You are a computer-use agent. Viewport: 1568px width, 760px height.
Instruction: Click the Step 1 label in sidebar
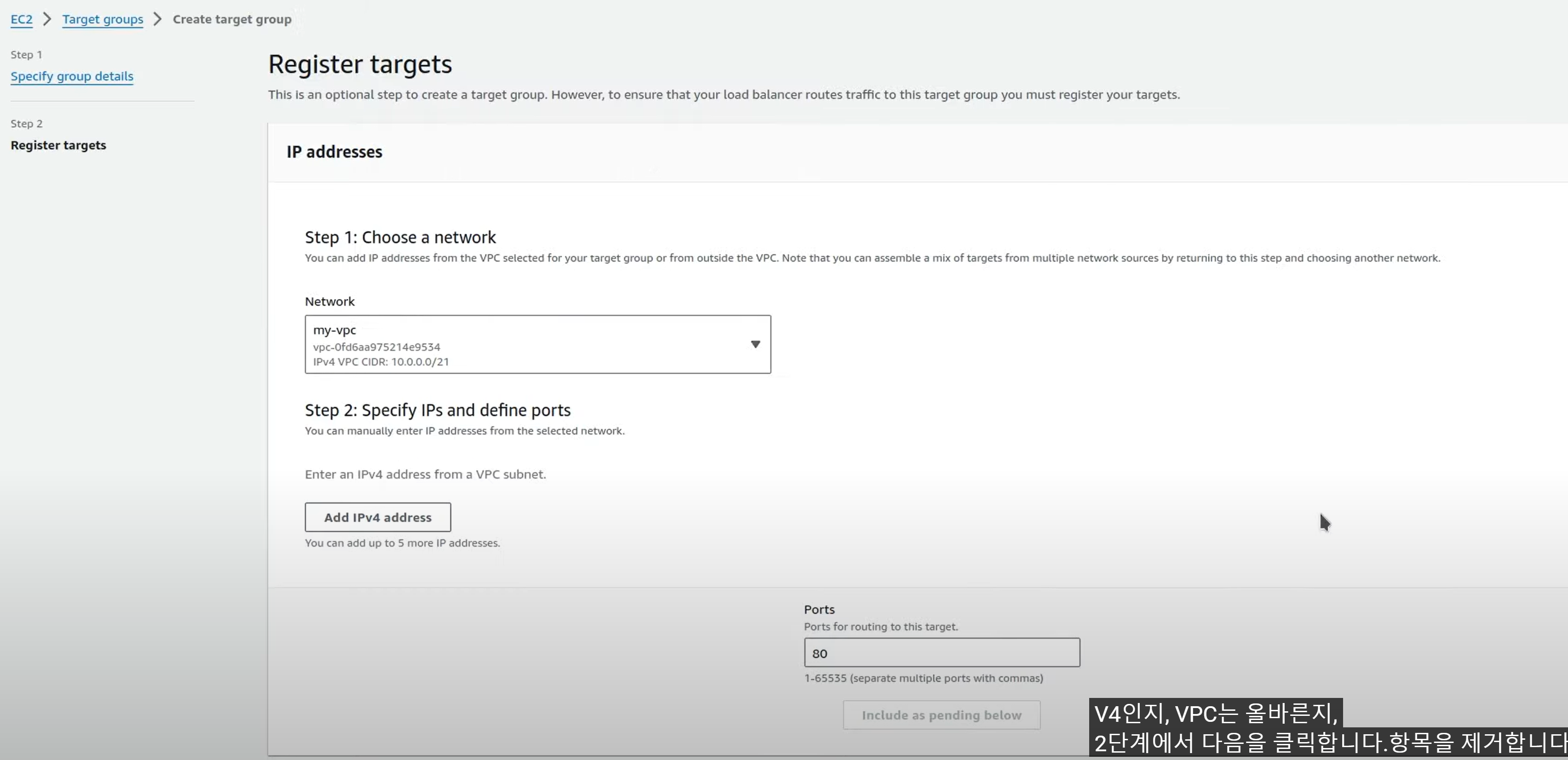pos(26,55)
